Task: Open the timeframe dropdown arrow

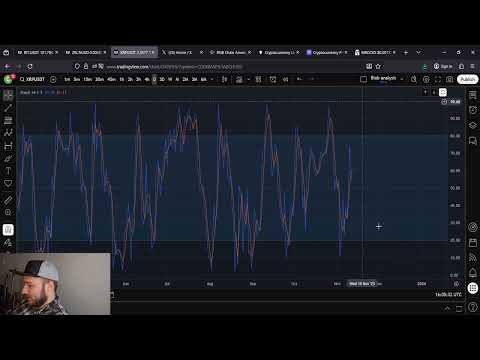Action: [x=212, y=79]
